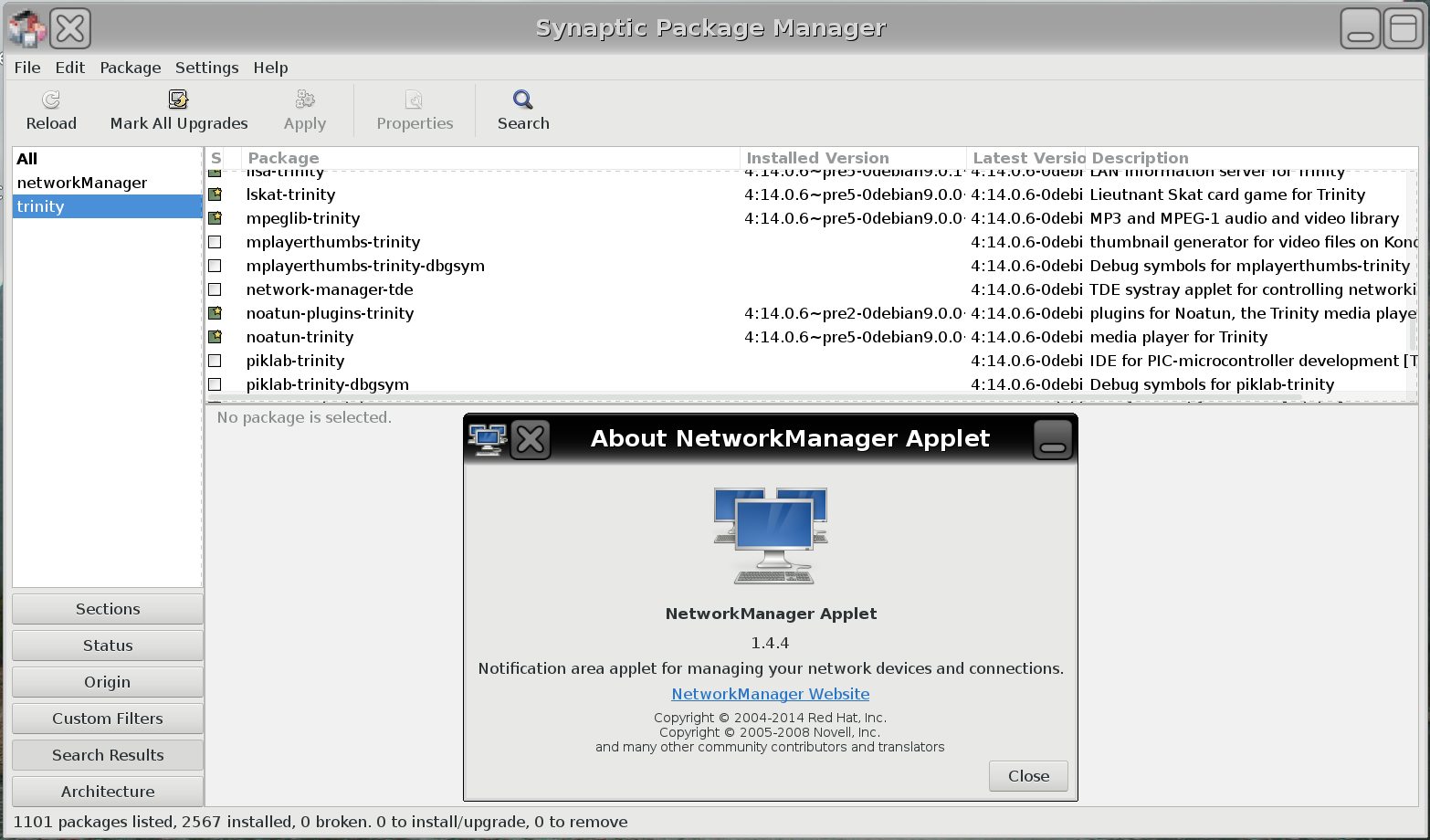The image size is (1430, 840).
Task: Toggle status box for noatun-plugins-trinity
Action: coord(216,313)
